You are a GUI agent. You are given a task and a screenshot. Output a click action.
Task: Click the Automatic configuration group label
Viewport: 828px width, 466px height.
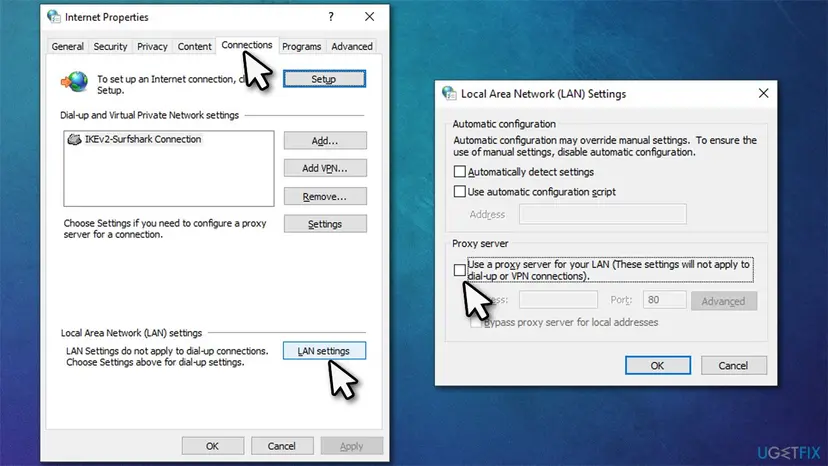pos(504,124)
